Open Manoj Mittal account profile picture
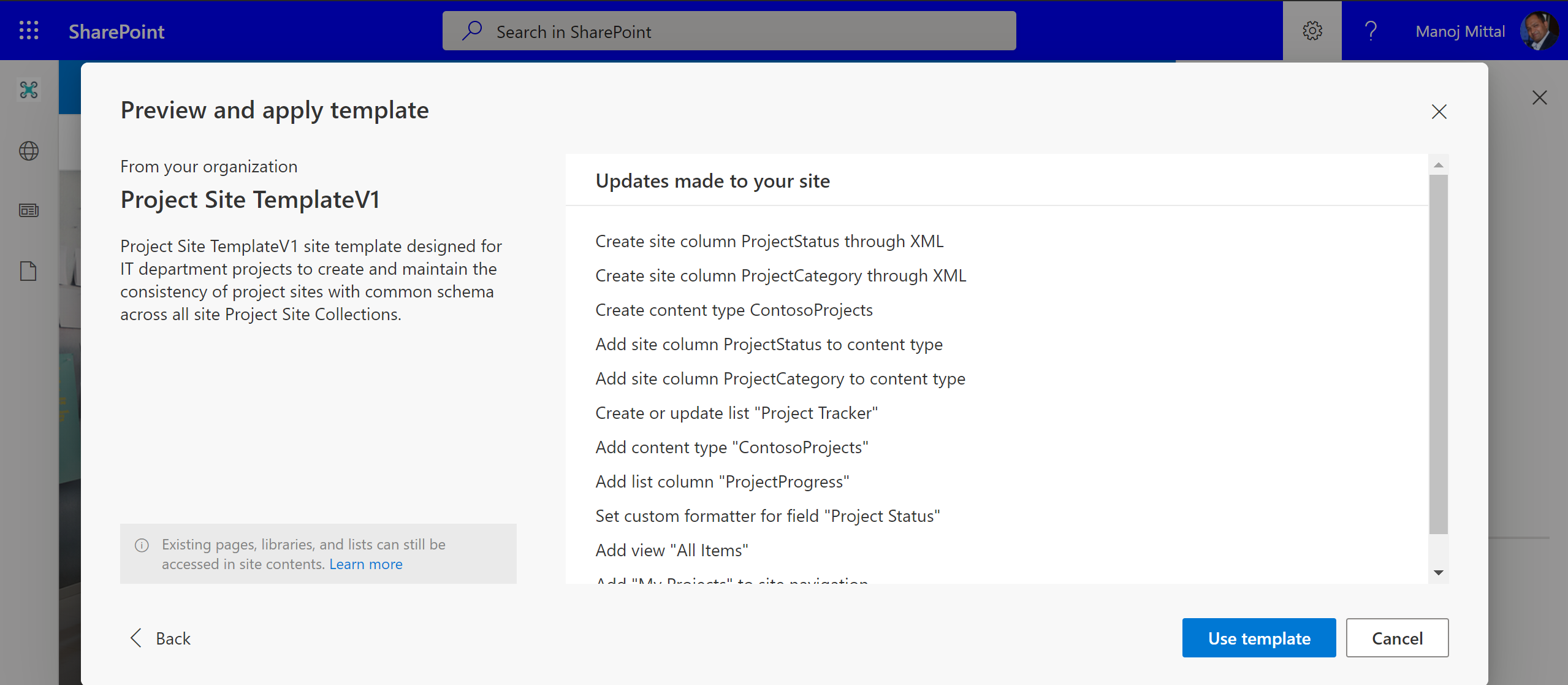 pos(1539,31)
